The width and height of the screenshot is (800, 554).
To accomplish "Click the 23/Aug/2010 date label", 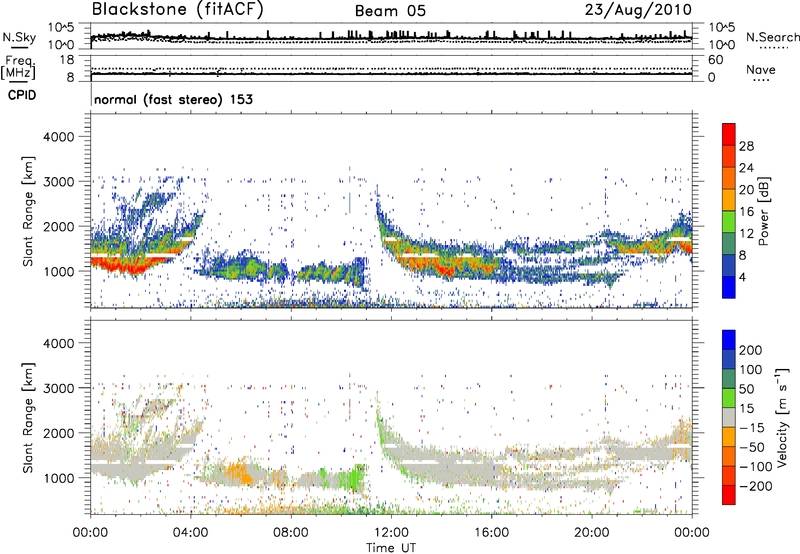I will [646, 9].
